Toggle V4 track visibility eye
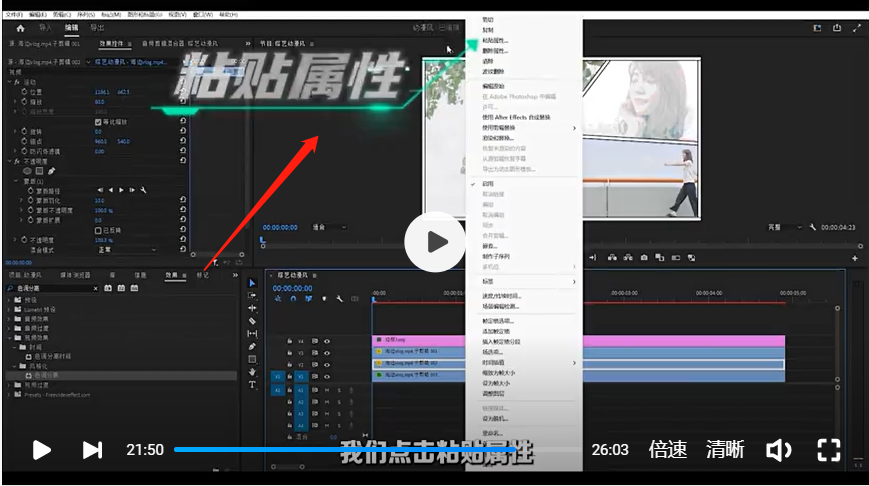The image size is (869, 486). coord(327,341)
